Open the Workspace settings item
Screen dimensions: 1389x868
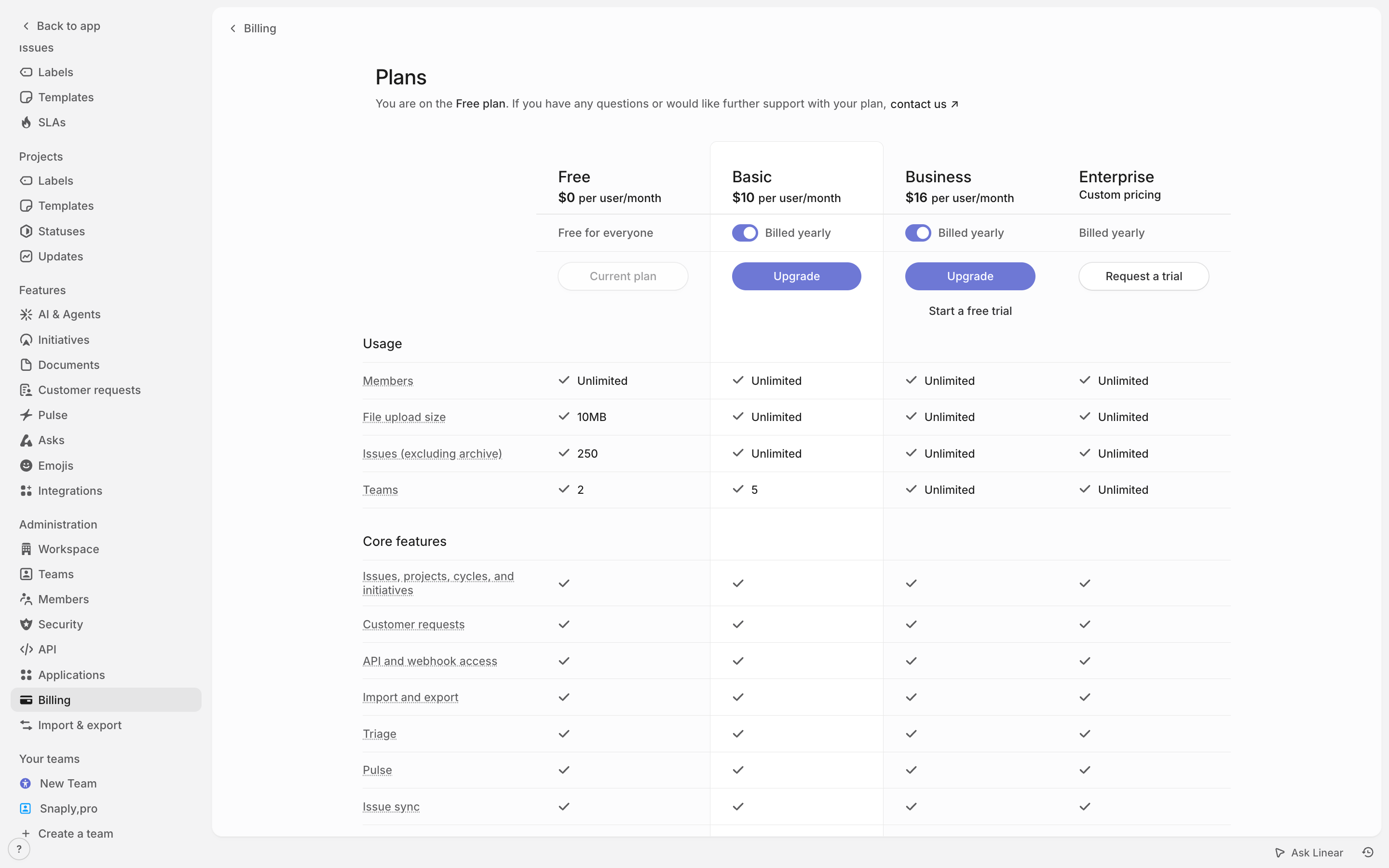pos(106,549)
